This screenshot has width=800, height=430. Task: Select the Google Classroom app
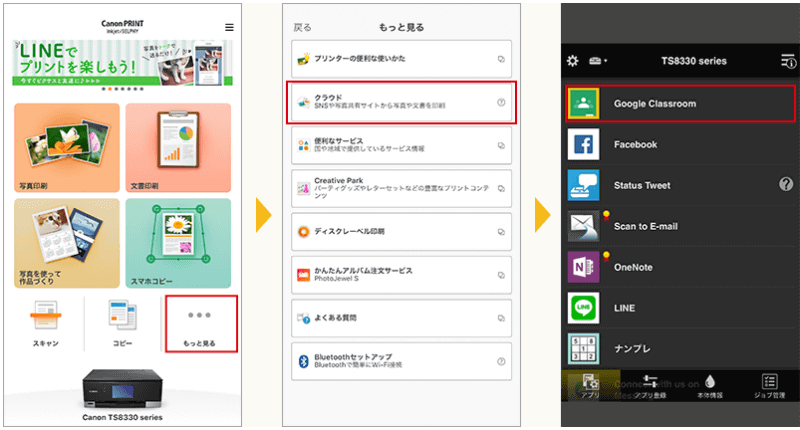click(680, 104)
